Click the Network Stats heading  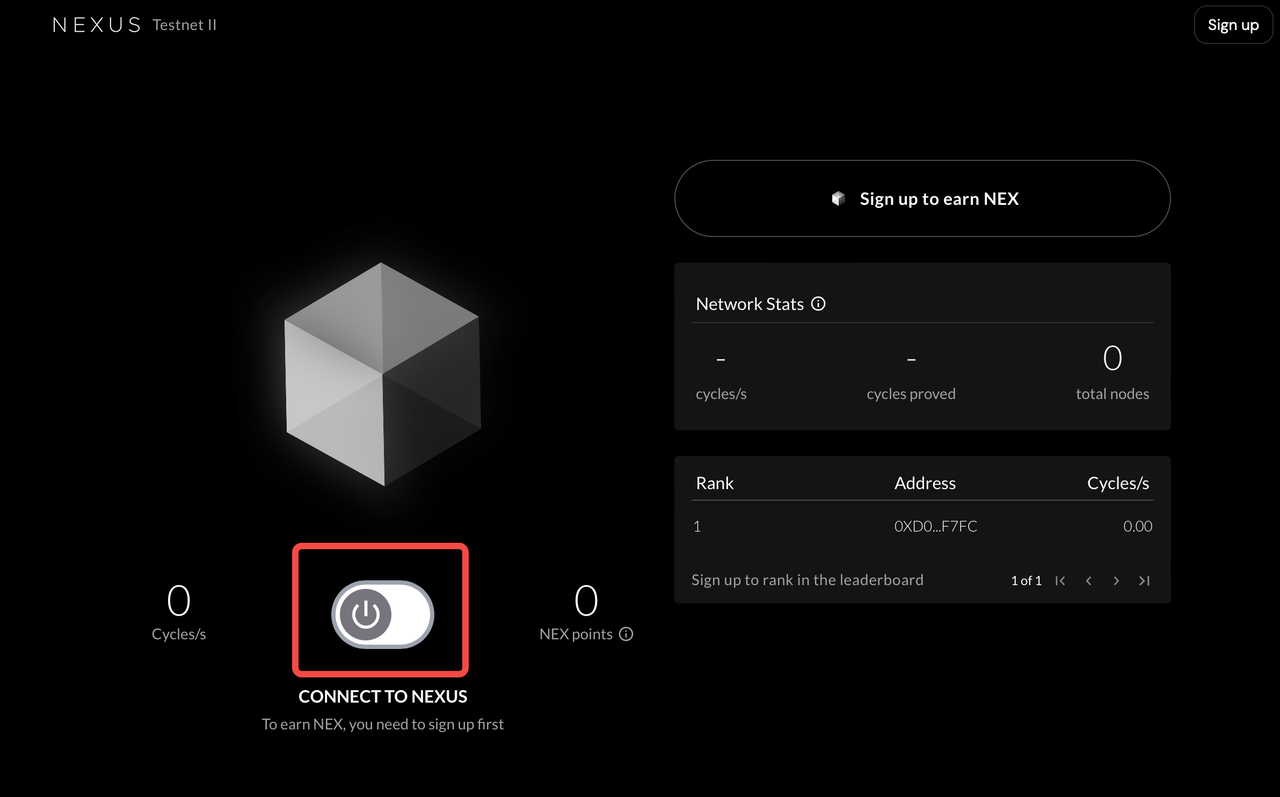coord(750,304)
